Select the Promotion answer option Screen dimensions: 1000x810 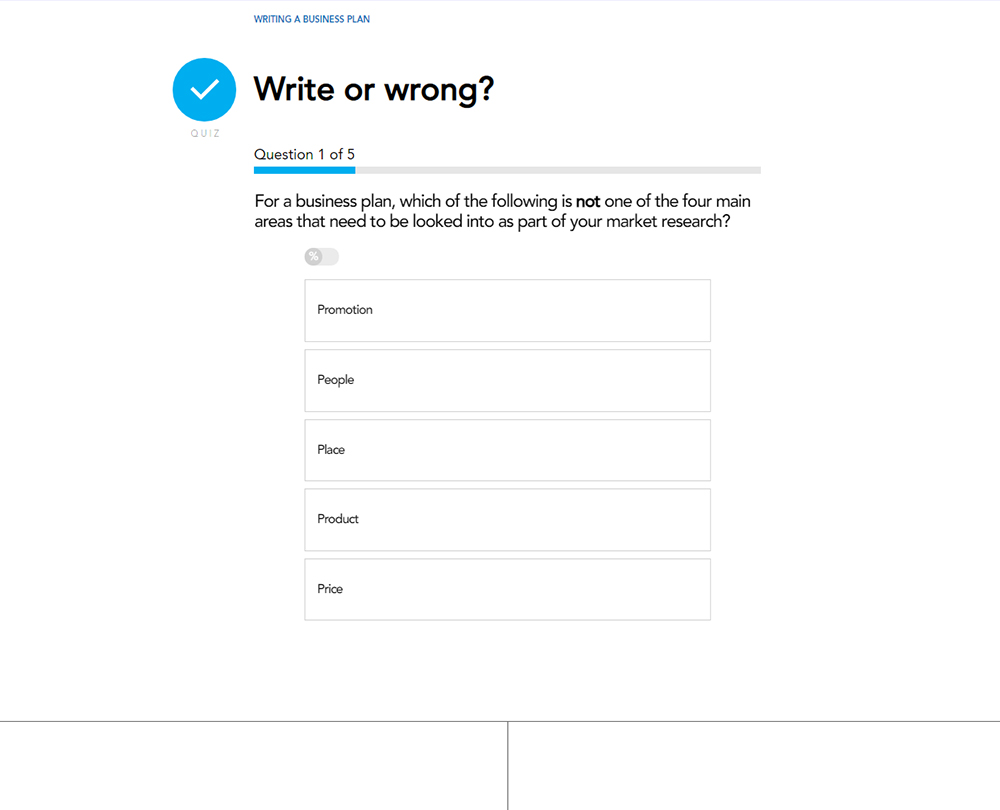[507, 310]
